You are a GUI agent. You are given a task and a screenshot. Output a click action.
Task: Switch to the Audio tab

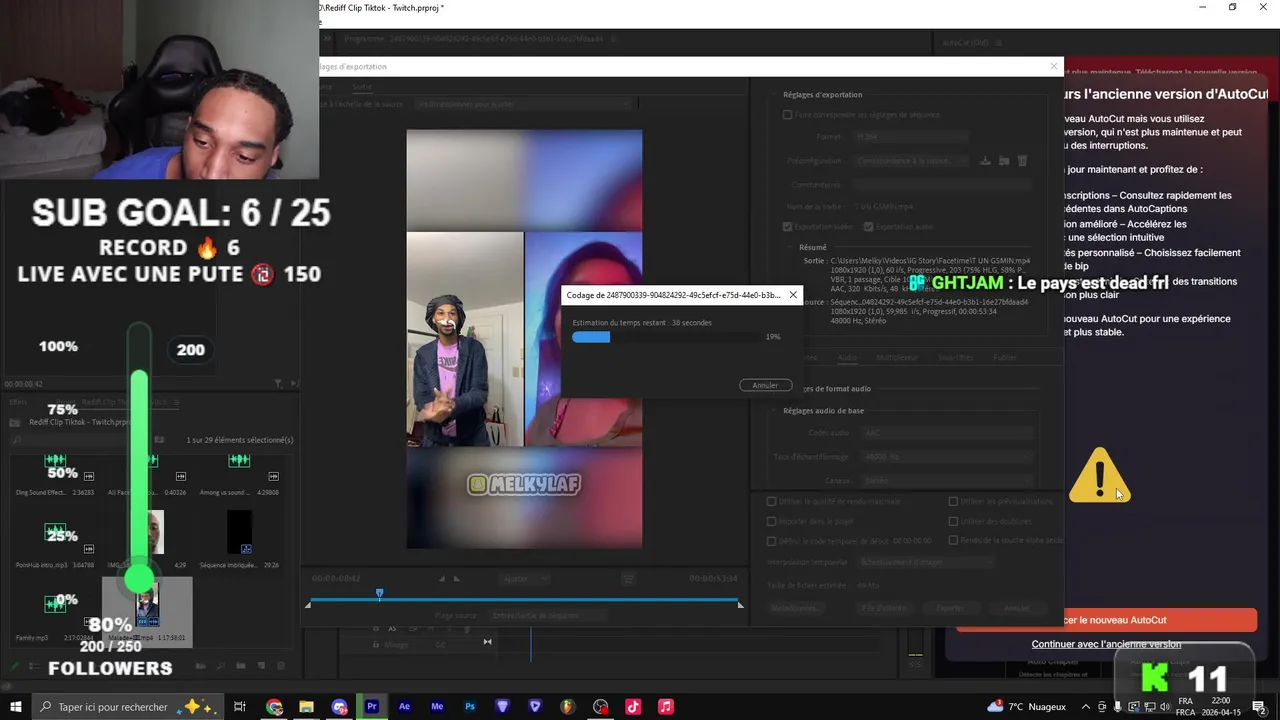click(x=847, y=357)
